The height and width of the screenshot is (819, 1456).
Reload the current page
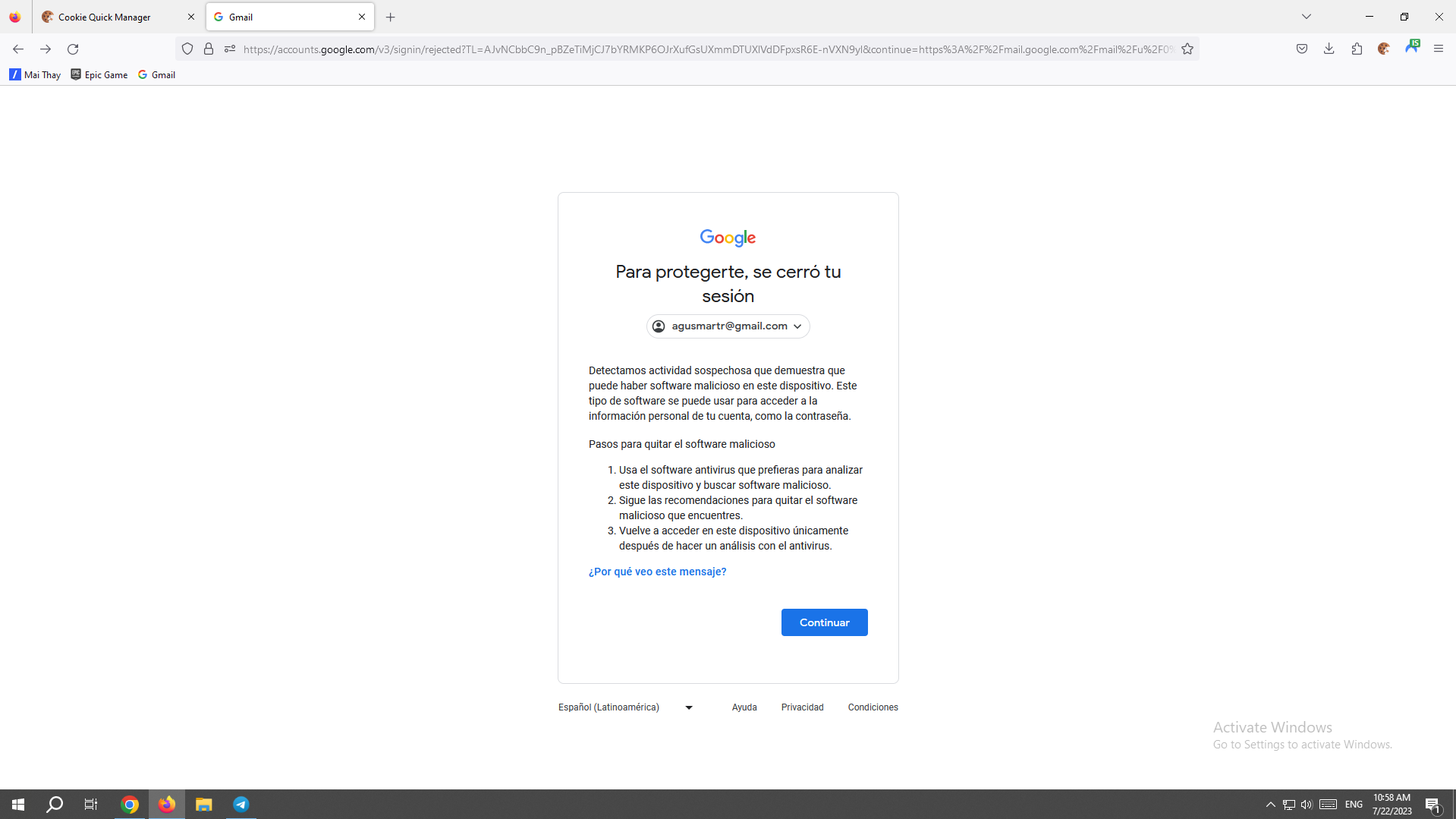click(73, 49)
